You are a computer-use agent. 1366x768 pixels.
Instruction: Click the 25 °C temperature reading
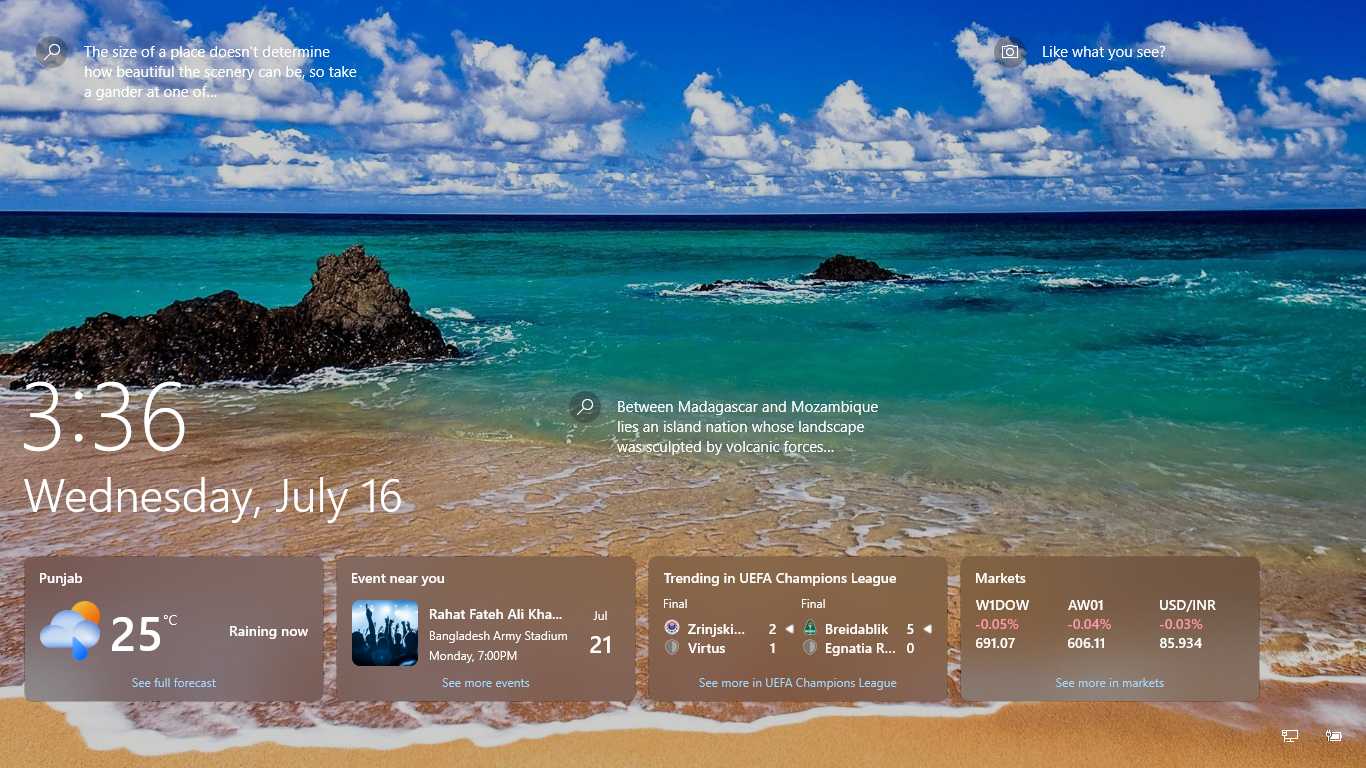(144, 633)
